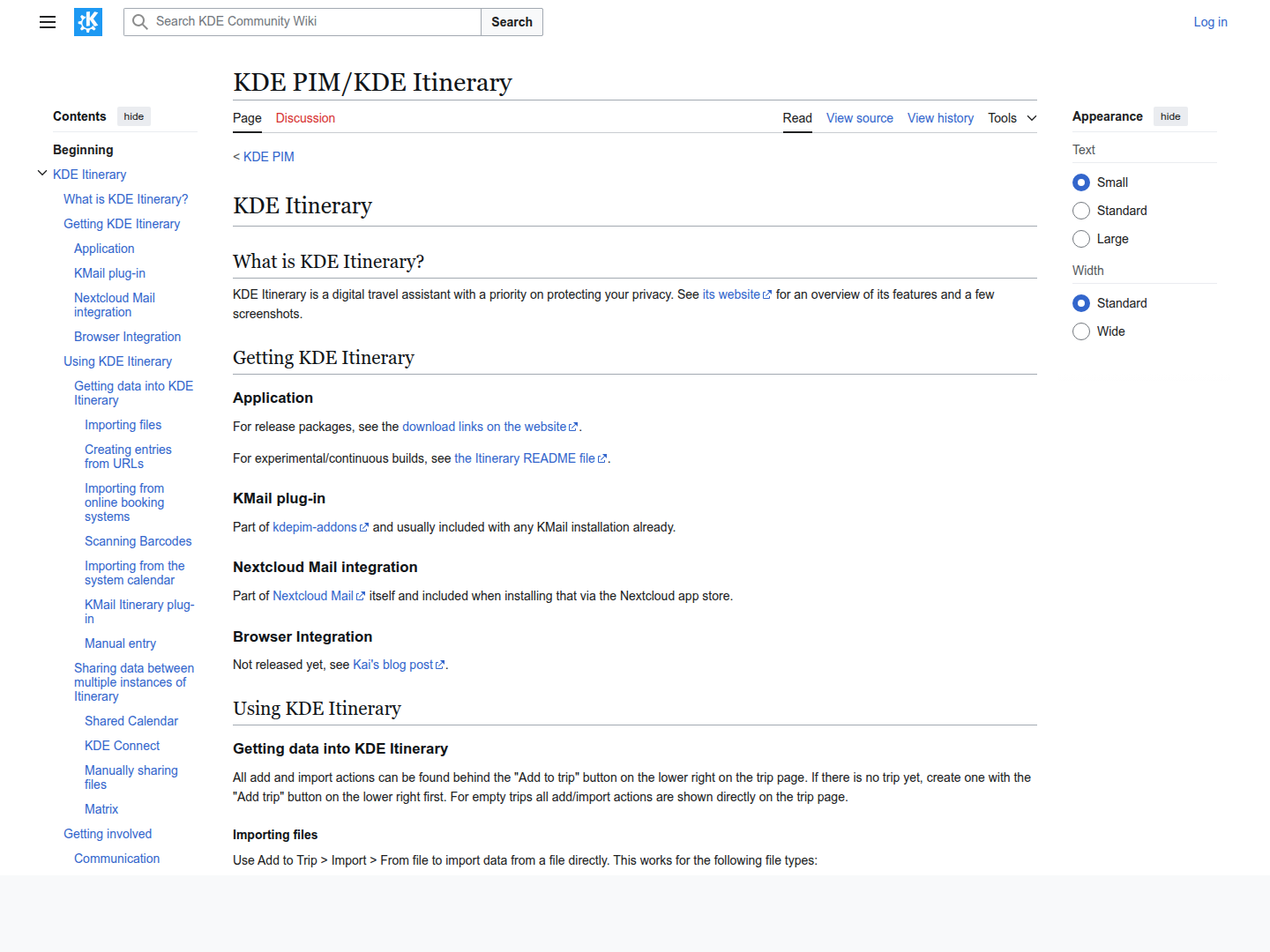The height and width of the screenshot is (952, 1270).
Task: Jump to Manually sharing files in contents
Action: tap(131, 777)
